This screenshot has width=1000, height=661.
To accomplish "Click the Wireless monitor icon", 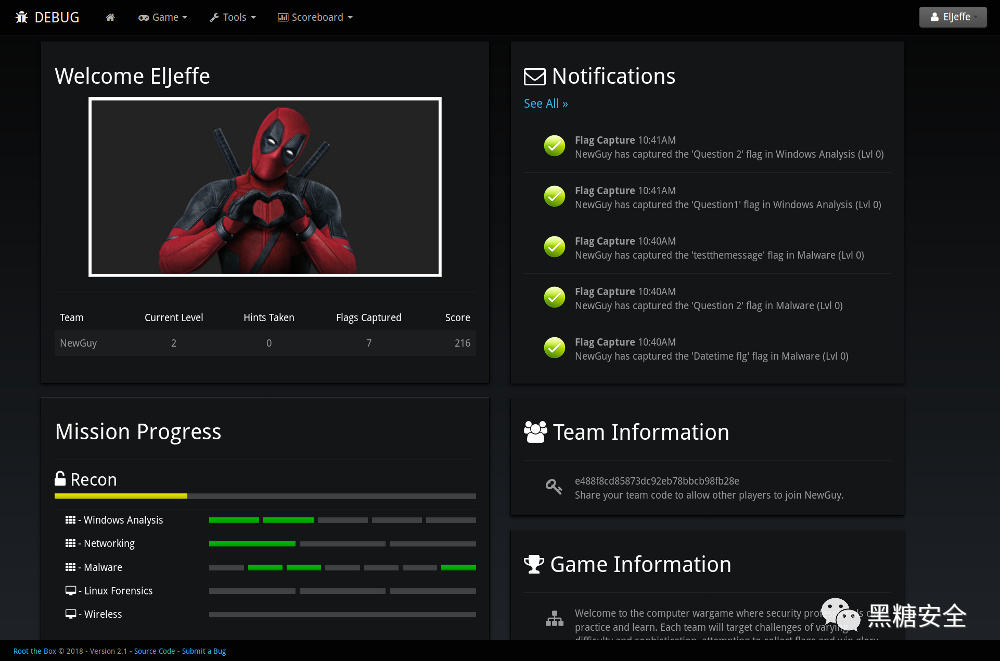I will (71, 614).
